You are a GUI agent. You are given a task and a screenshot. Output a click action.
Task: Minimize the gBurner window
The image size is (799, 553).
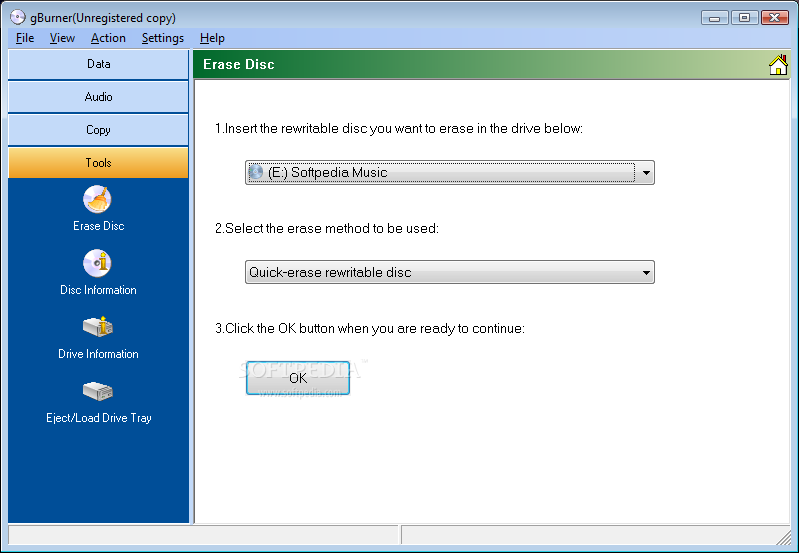click(x=714, y=18)
